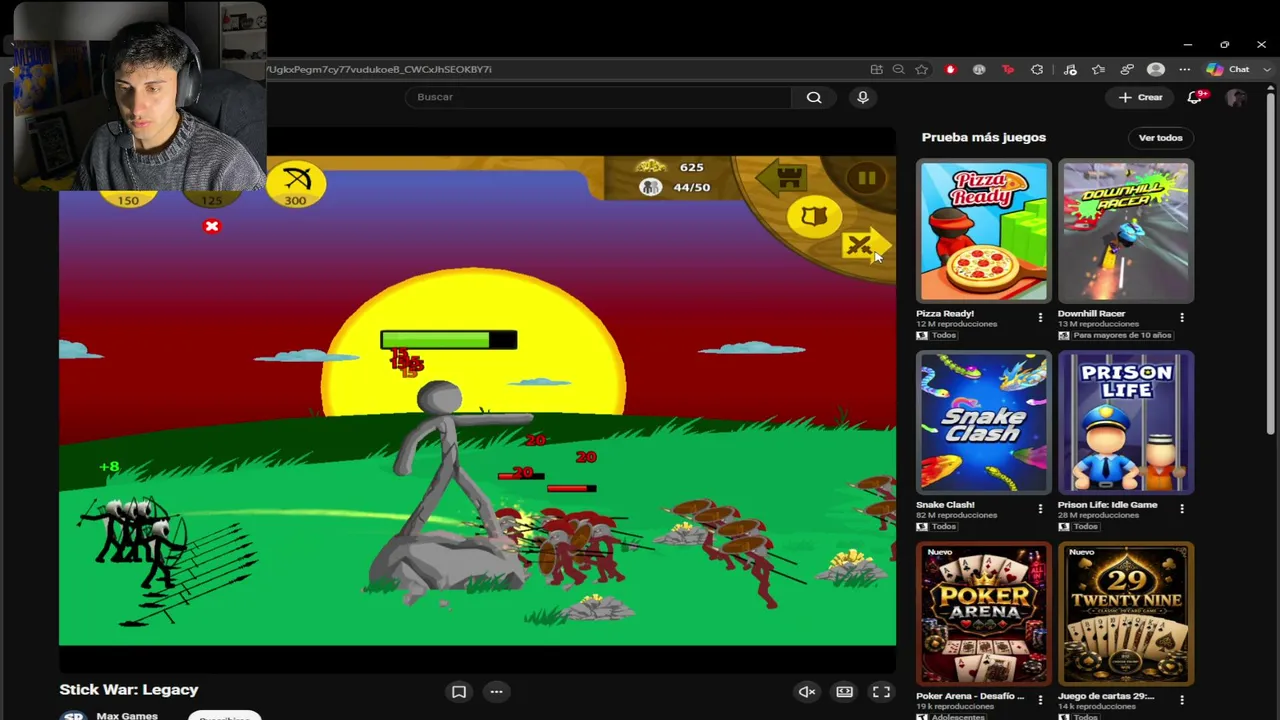Open more options for Poker Arena

click(x=1040, y=700)
